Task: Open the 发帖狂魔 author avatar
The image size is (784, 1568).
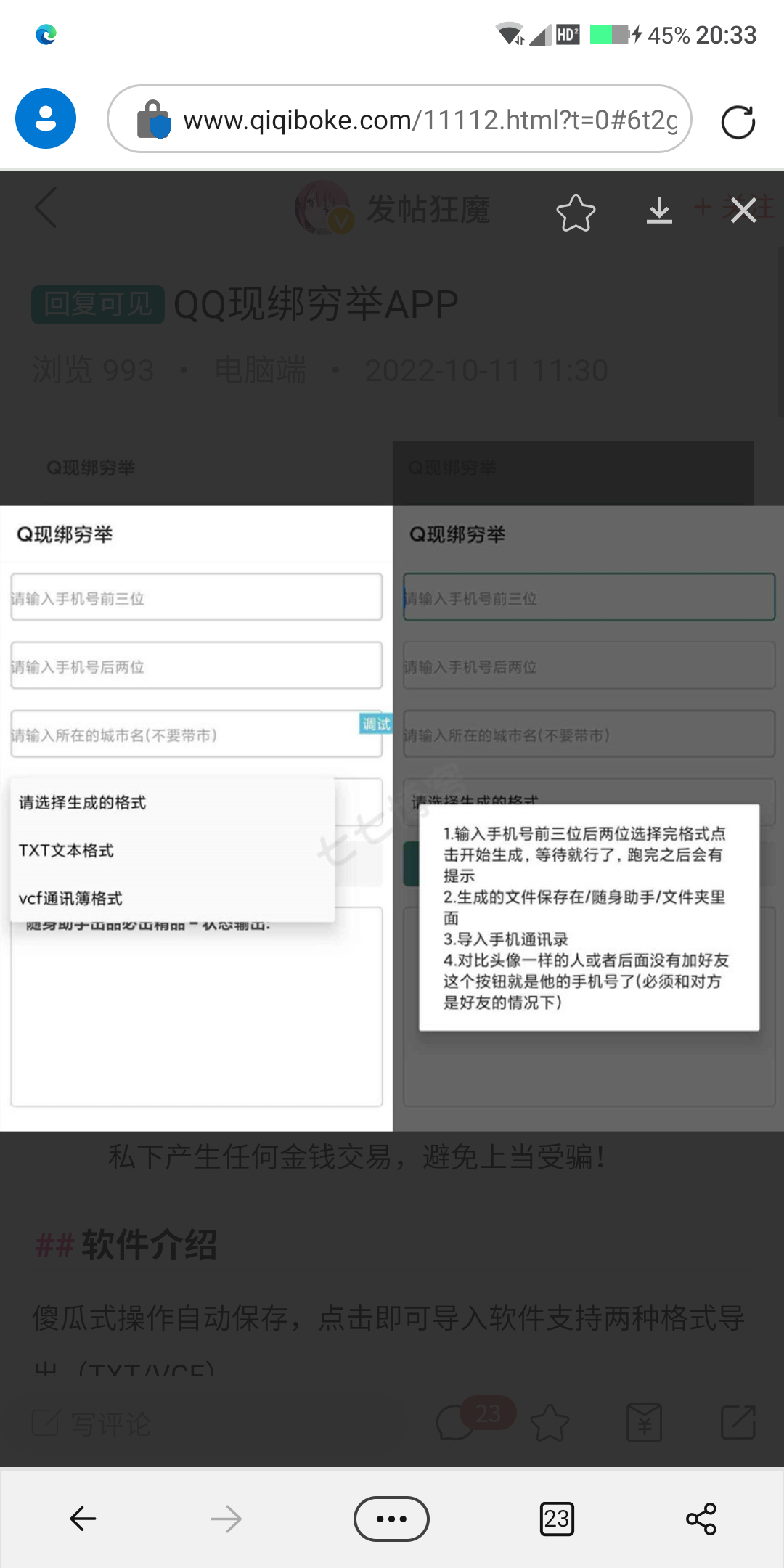Action: pos(323,208)
